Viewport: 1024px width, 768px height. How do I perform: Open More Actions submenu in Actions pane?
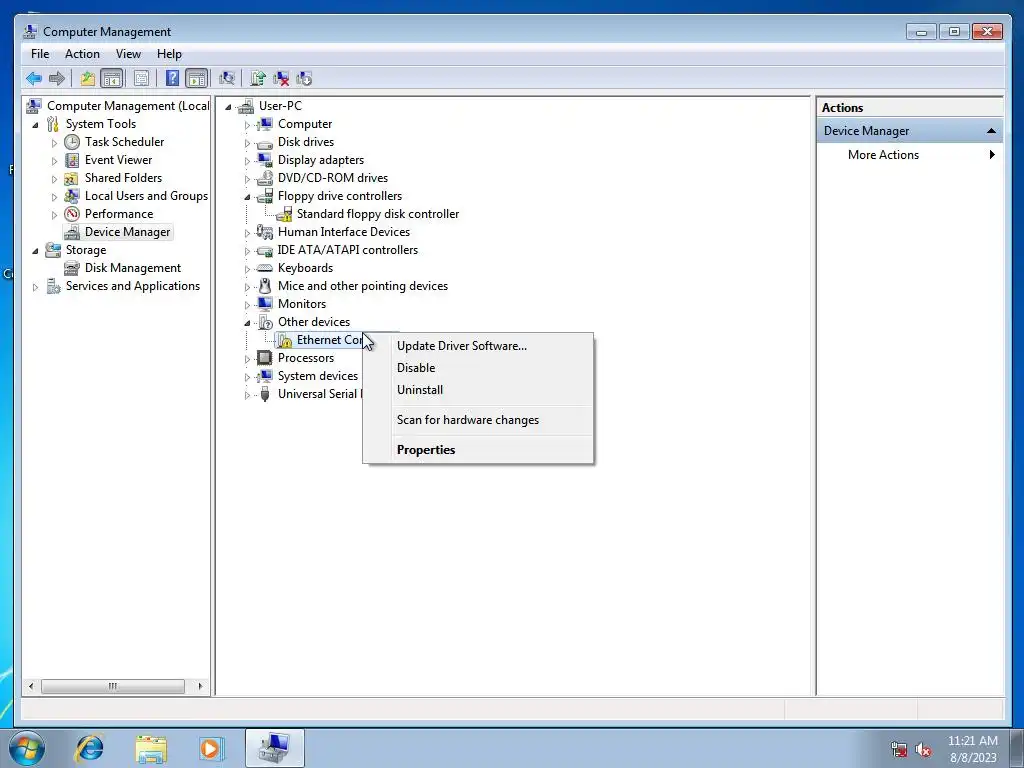[x=910, y=155]
